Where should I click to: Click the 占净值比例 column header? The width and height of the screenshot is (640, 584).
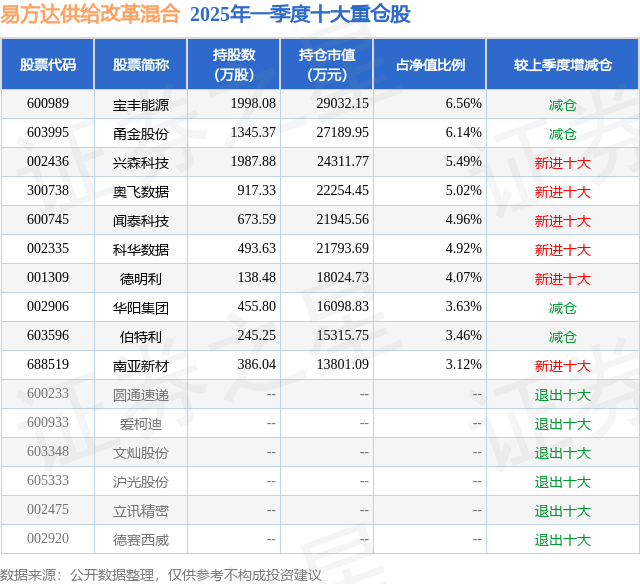(x=430, y=64)
